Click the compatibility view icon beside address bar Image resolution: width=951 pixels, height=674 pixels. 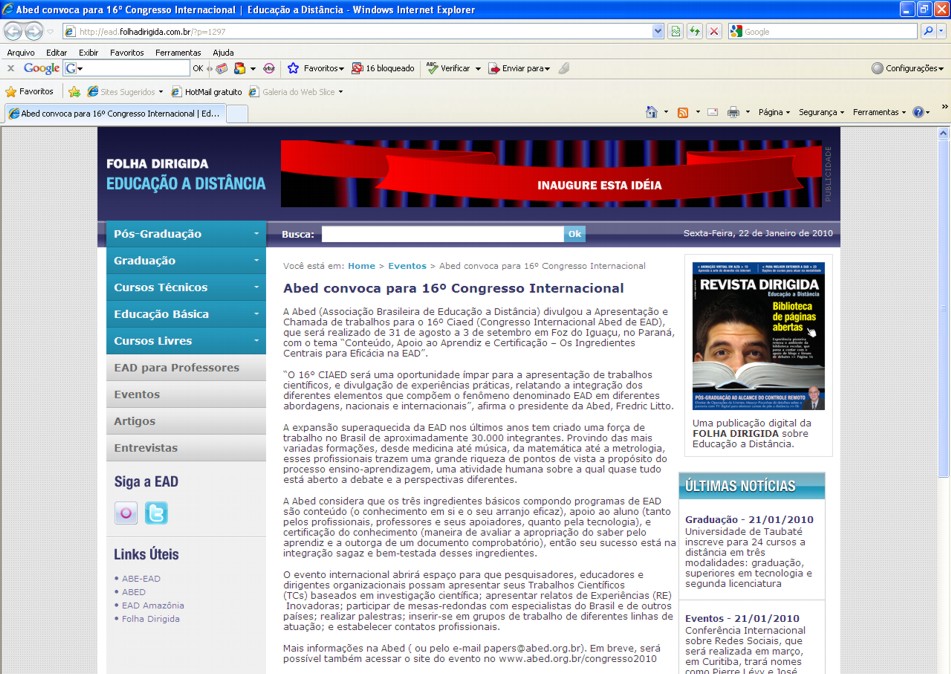675,32
